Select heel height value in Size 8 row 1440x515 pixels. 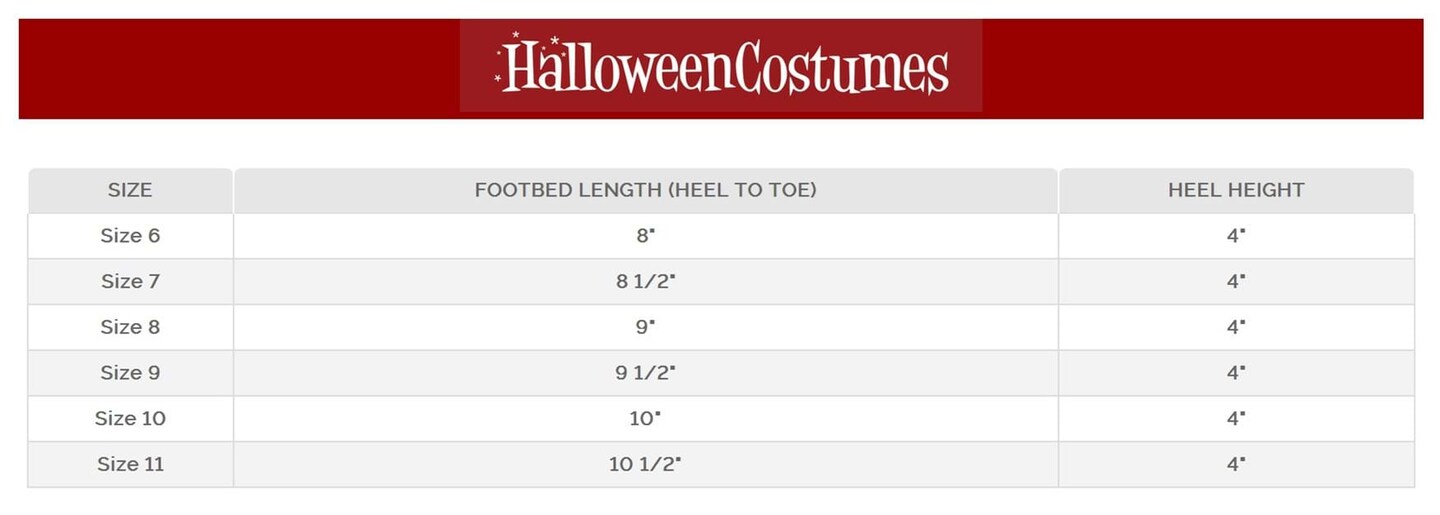click(1236, 327)
